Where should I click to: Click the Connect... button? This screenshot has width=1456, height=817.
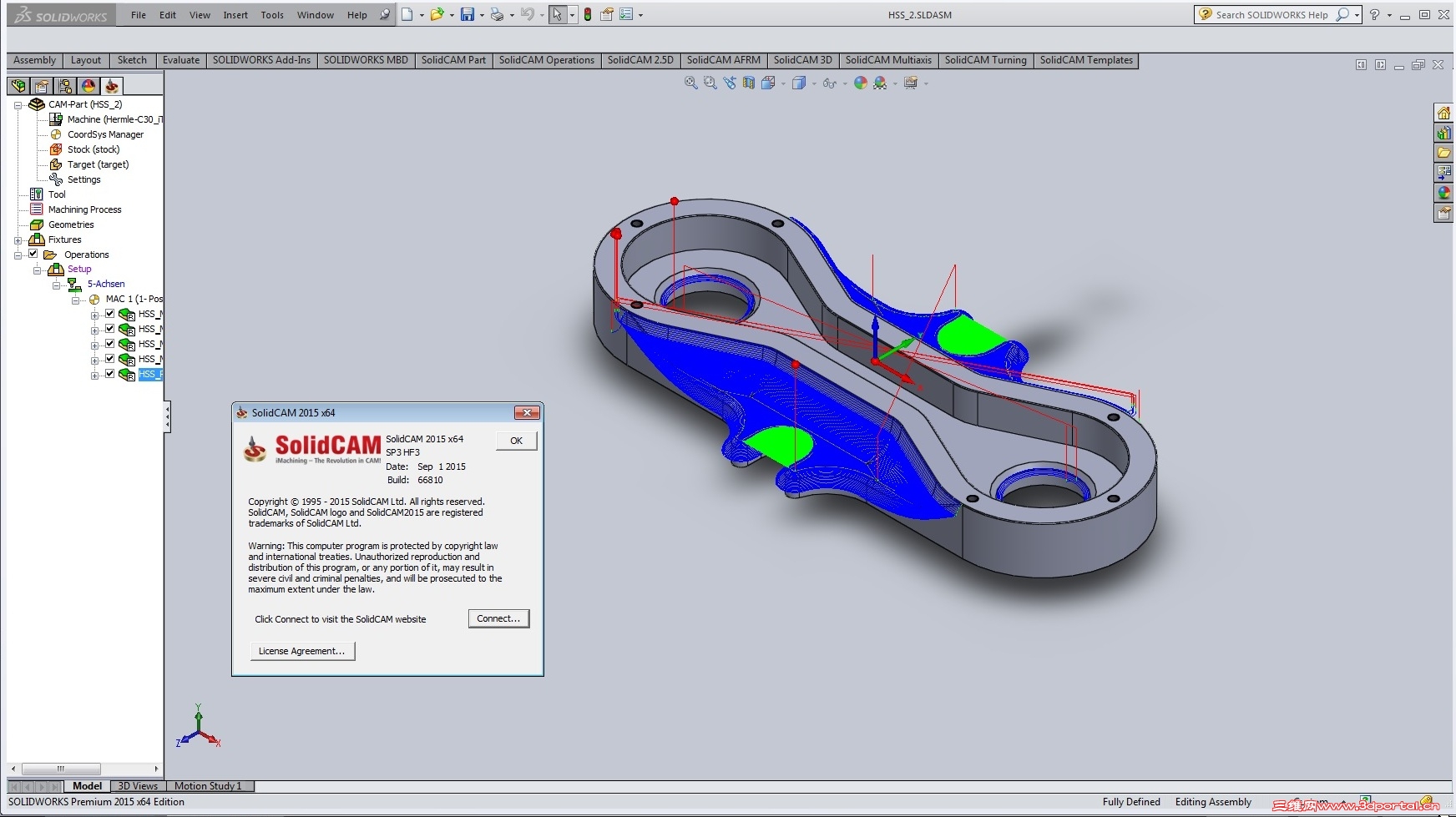point(498,618)
